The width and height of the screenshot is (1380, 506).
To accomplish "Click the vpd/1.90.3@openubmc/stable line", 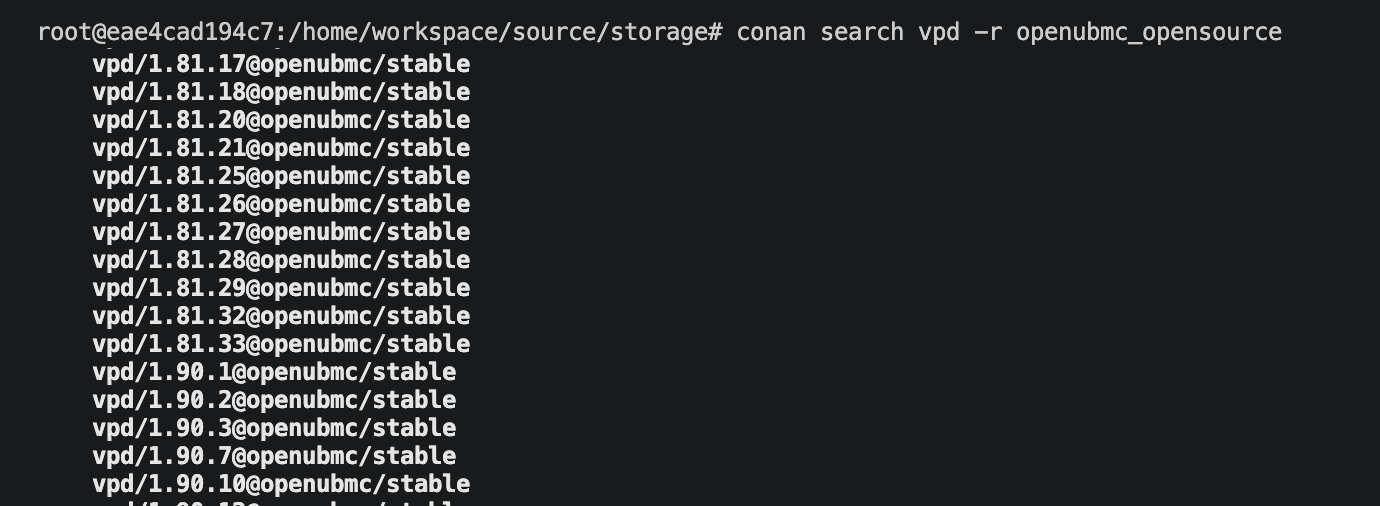I will [274, 429].
